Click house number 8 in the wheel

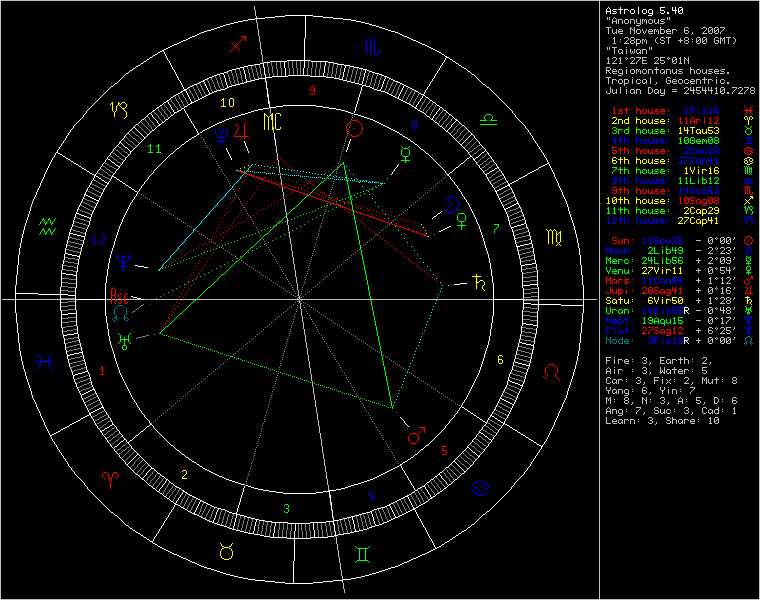414,125
